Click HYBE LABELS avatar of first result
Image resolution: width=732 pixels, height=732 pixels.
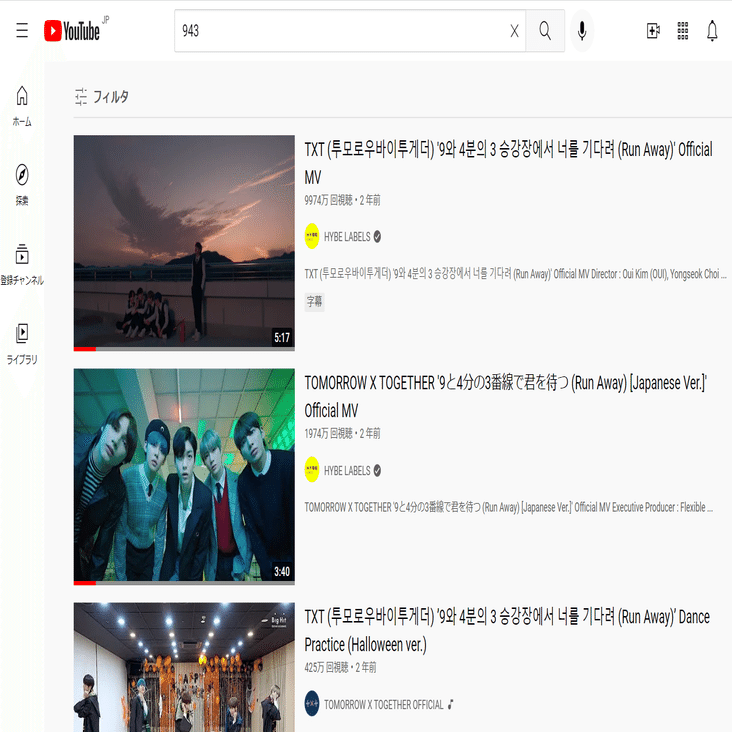(312, 236)
